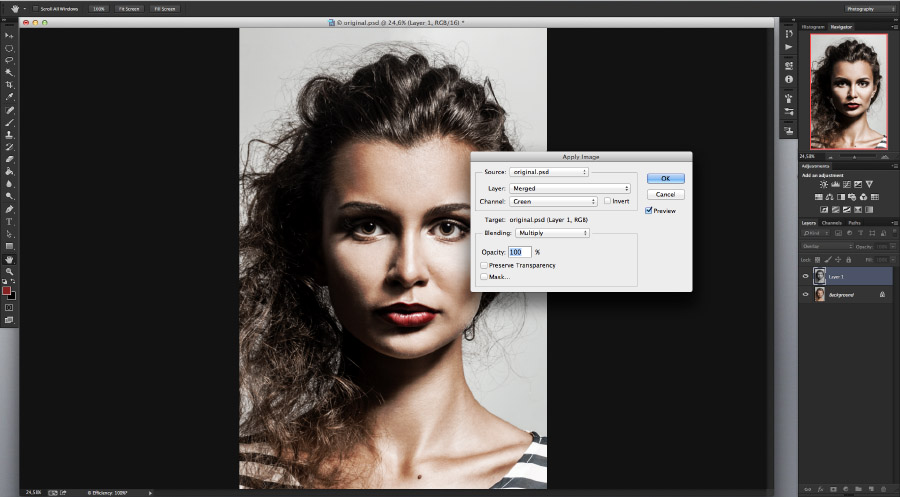Open the Photography workspace dropdown

click(870, 9)
